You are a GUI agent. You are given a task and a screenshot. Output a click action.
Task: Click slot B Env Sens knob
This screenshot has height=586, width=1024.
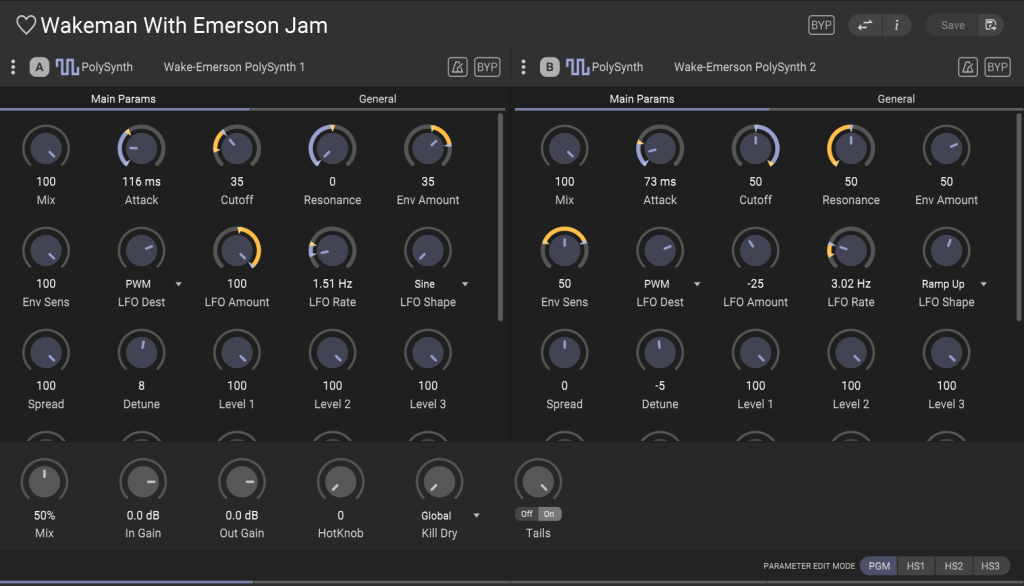click(564, 250)
